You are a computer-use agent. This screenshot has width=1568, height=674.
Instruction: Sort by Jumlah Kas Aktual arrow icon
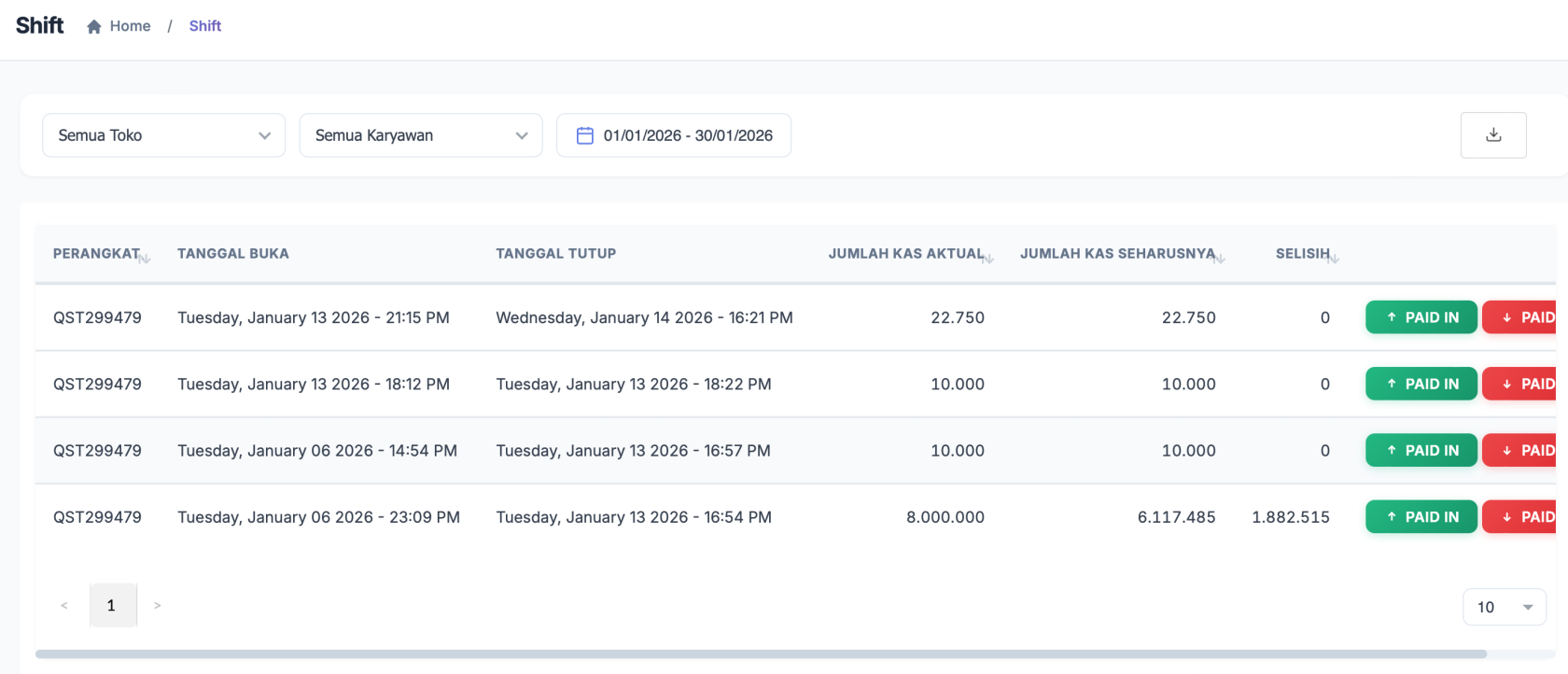(989, 259)
